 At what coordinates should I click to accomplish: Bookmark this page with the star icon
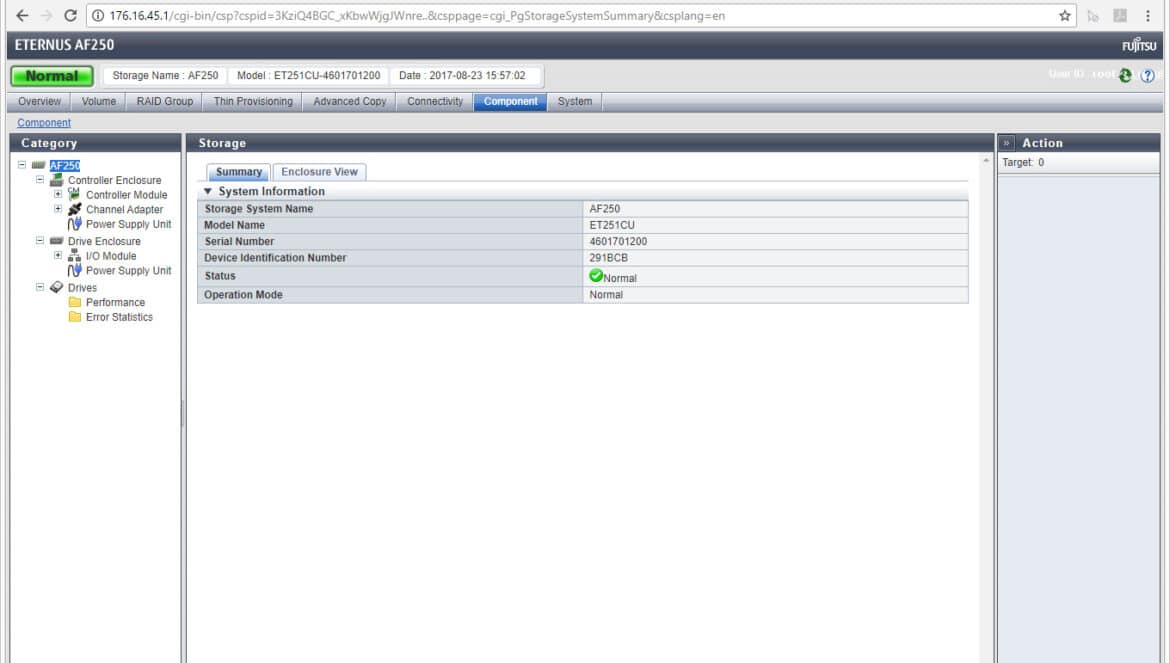[x=1065, y=16]
